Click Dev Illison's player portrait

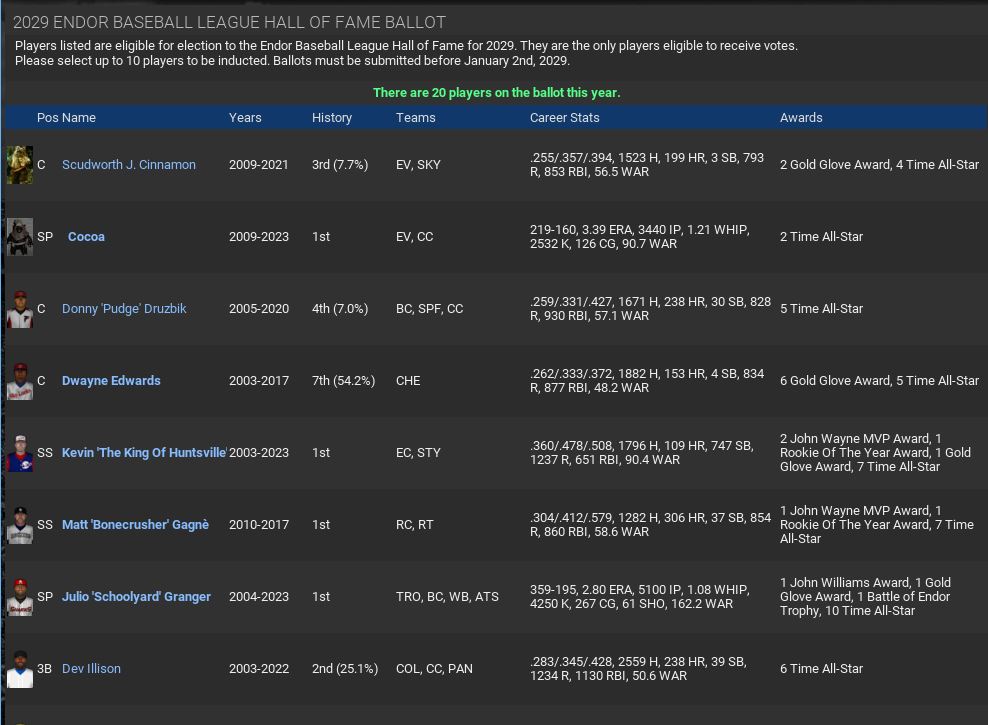(x=20, y=669)
